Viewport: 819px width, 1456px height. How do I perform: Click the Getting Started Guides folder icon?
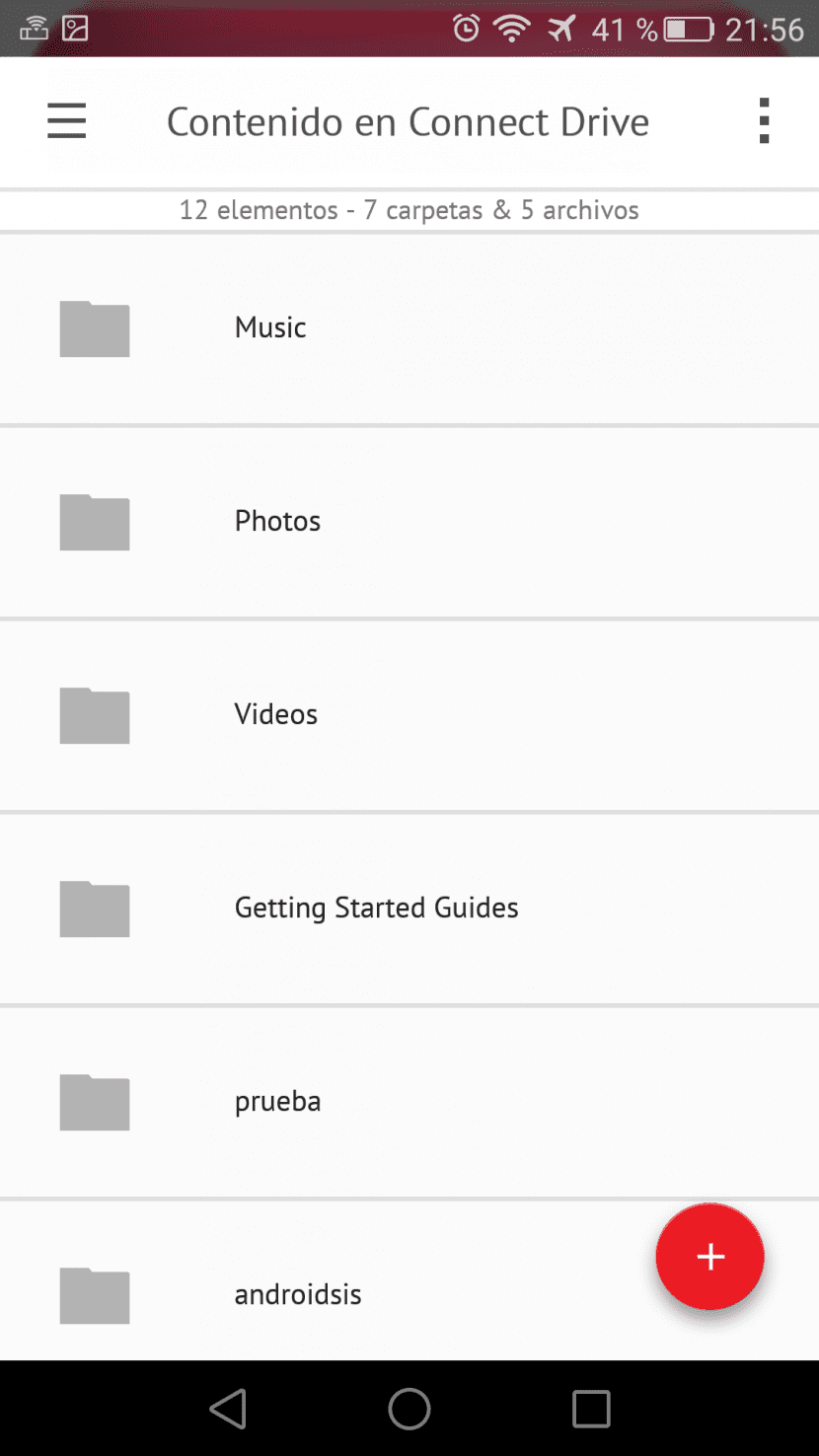pos(95,909)
